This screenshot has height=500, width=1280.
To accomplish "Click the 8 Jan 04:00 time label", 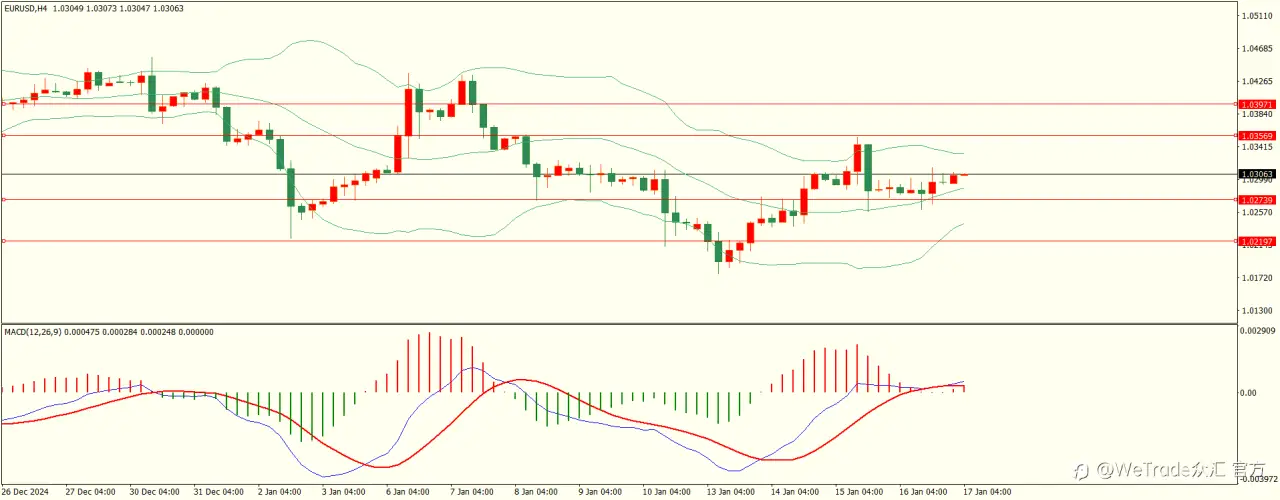I will pyautogui.click(x=535, y=492).
